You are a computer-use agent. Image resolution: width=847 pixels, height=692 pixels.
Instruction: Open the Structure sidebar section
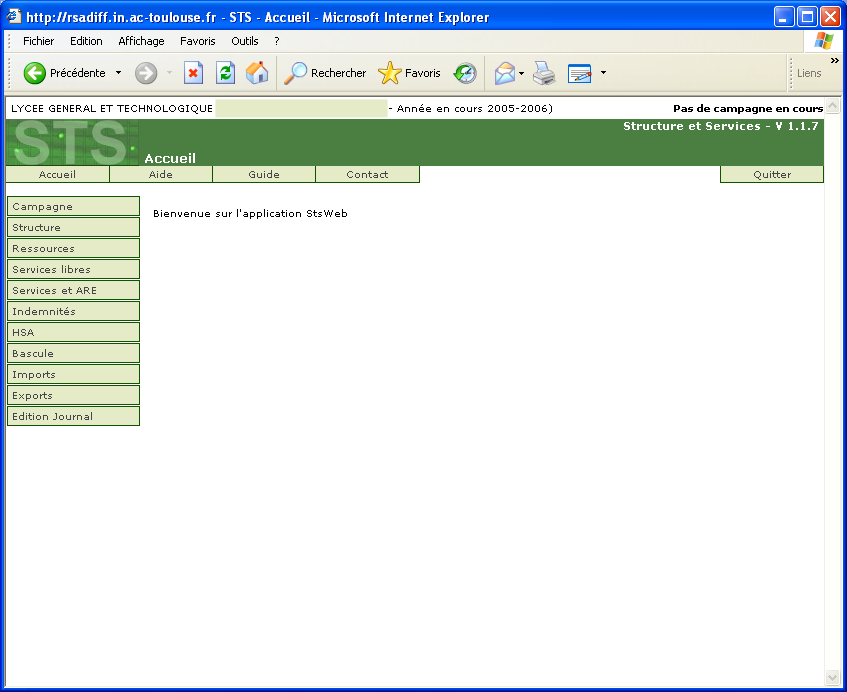tap(73, 227)
